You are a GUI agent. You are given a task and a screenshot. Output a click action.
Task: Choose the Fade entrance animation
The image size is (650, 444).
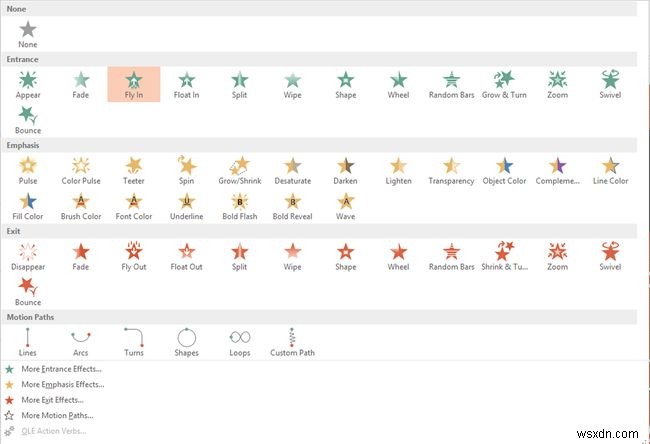point(81,85)
